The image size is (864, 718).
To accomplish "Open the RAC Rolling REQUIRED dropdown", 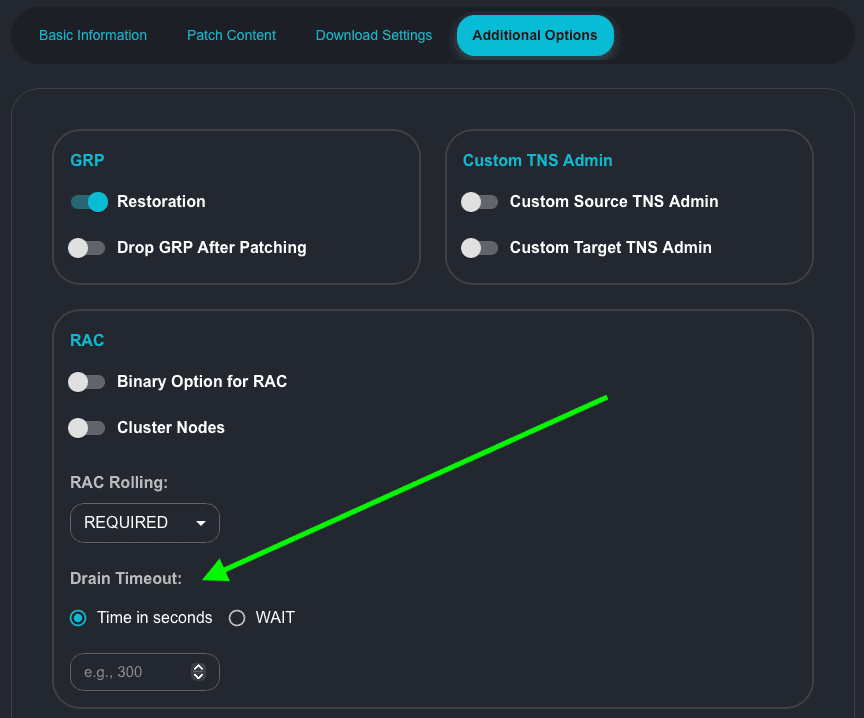I will coord(135,523).
